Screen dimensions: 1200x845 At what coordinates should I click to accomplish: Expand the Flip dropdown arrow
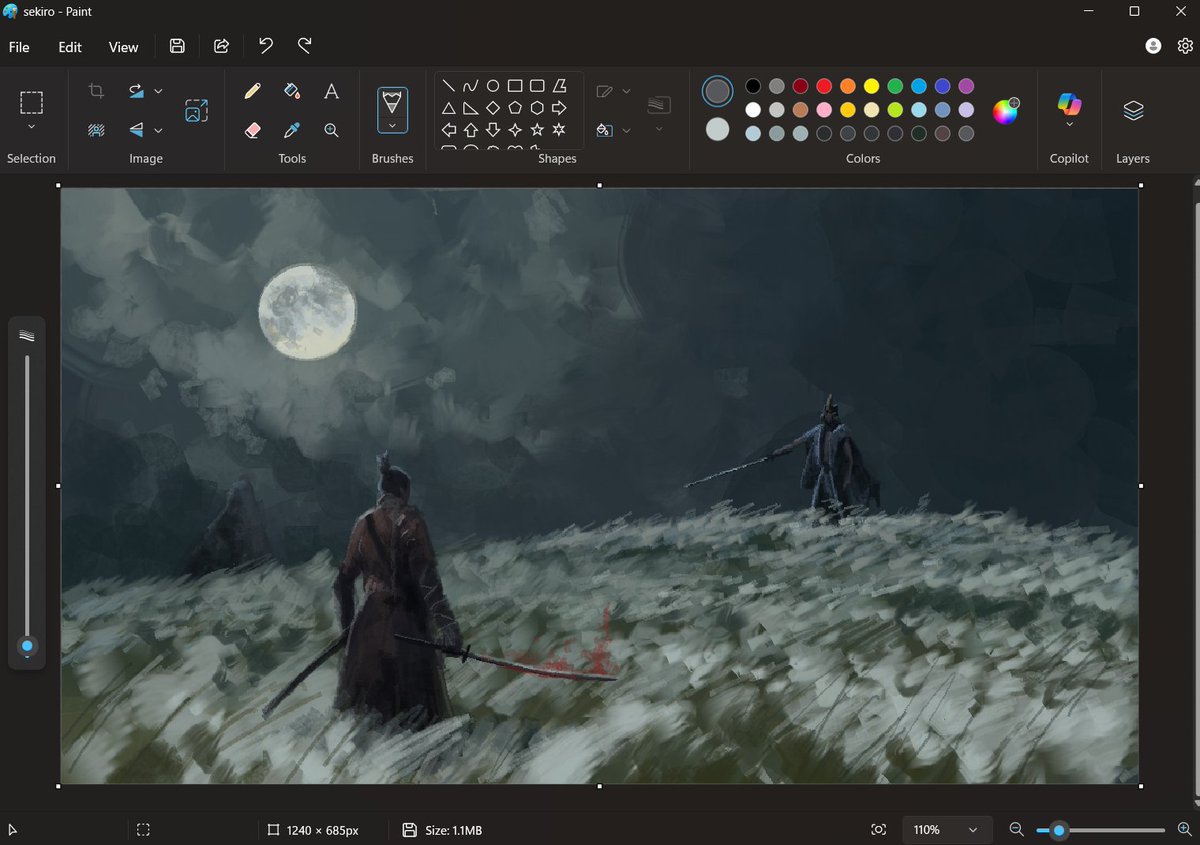coord(158,129)
